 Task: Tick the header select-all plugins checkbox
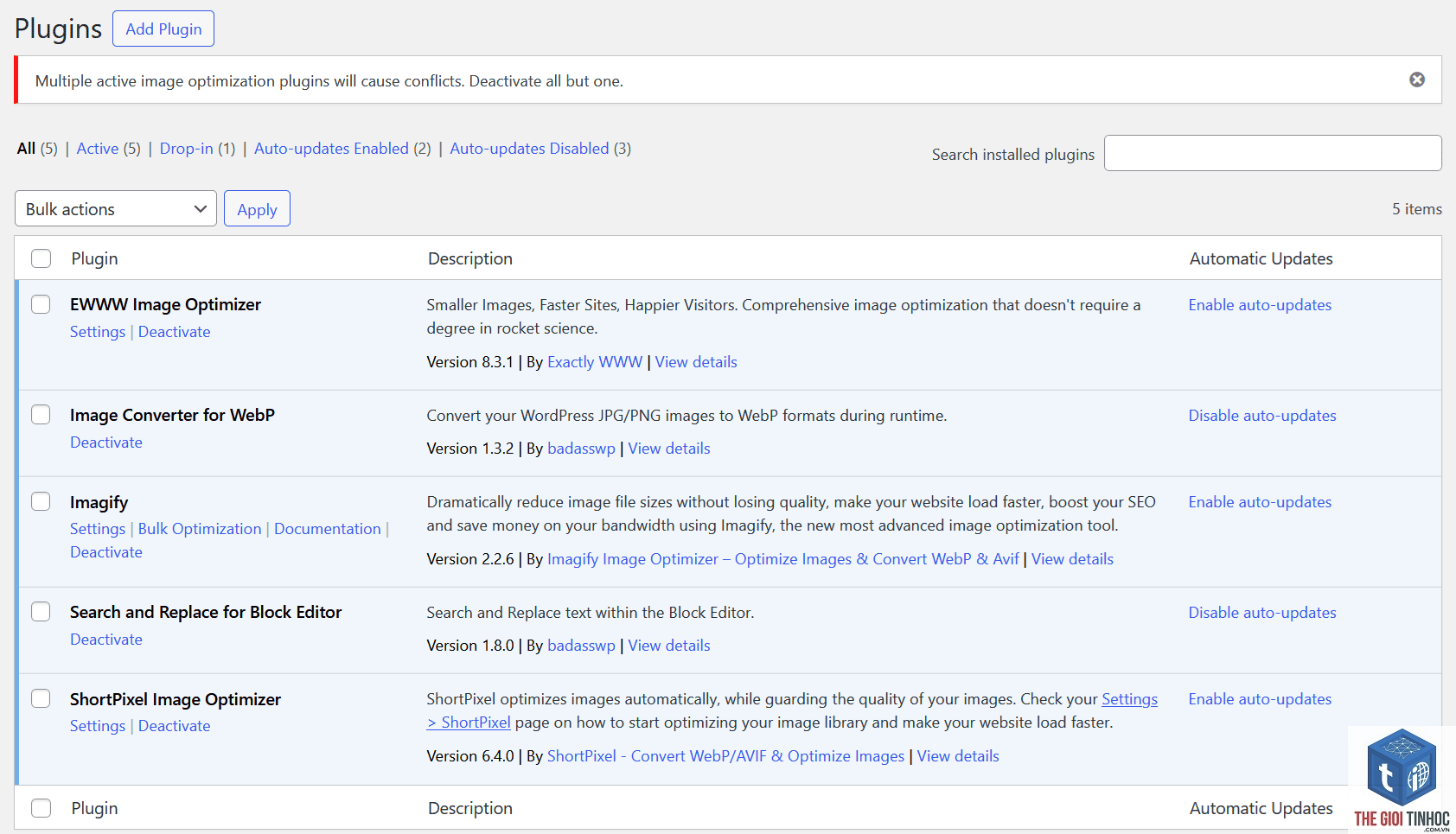click(x=41, y=258)
